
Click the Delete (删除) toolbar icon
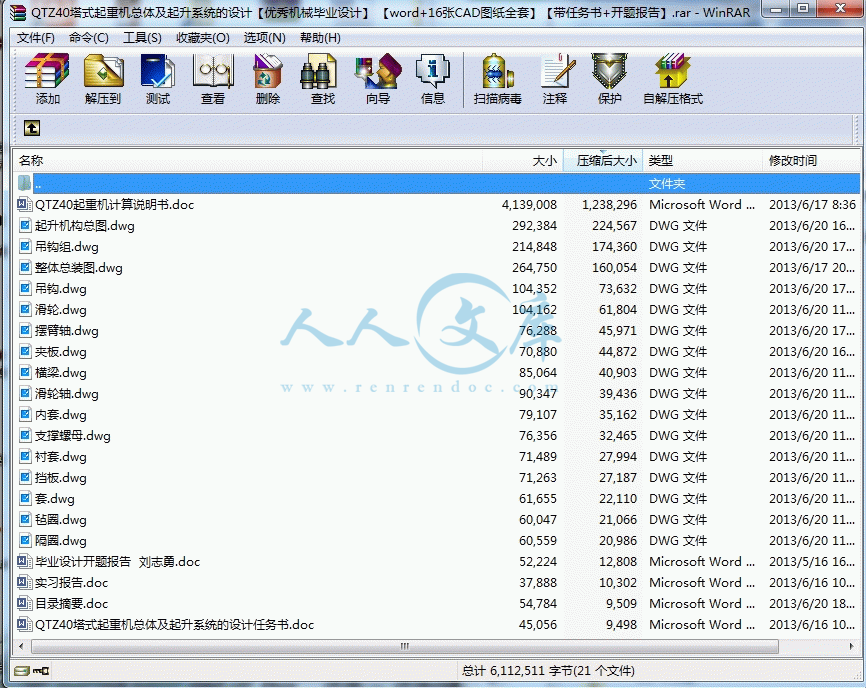pos(268,71)
